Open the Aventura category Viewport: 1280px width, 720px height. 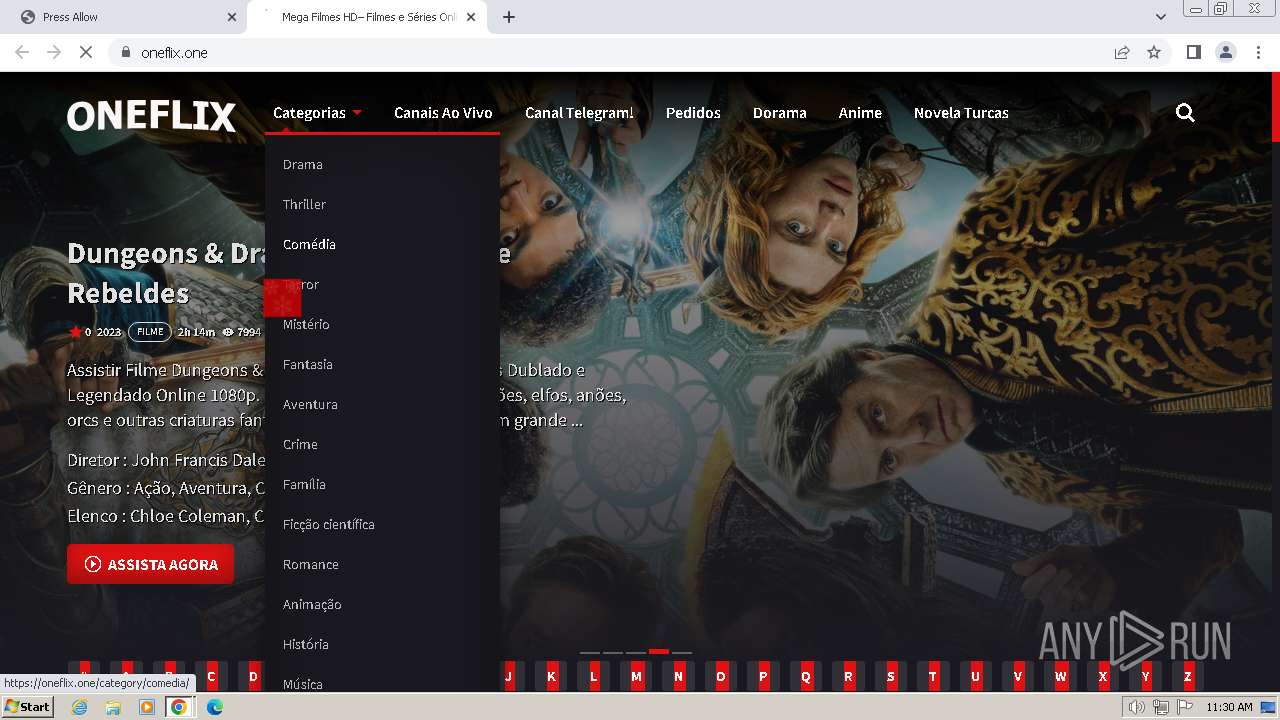click(x=310, y=404)
